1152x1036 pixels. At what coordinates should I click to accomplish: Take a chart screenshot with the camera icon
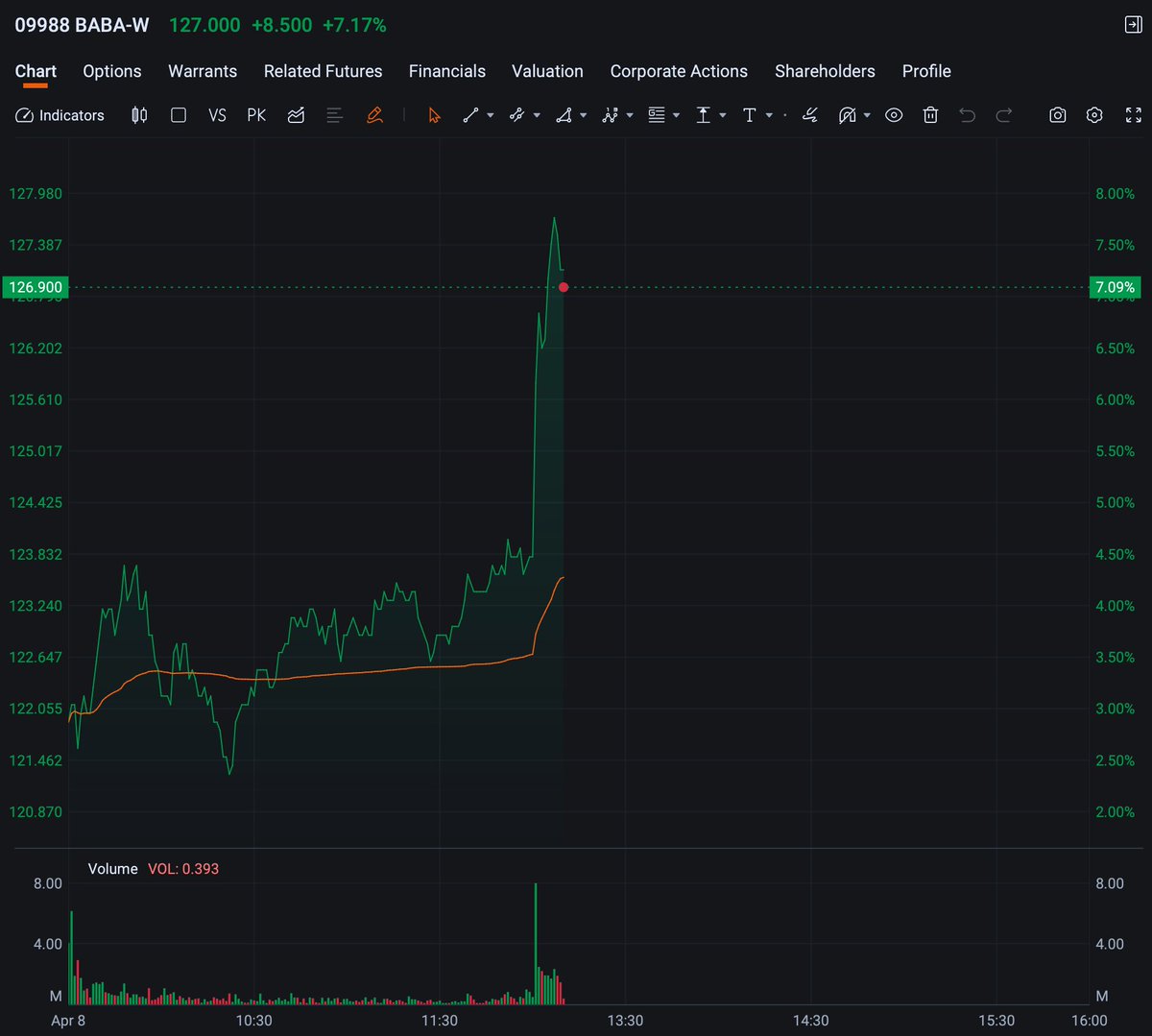pyautogui.click(x=1057, y=115)
